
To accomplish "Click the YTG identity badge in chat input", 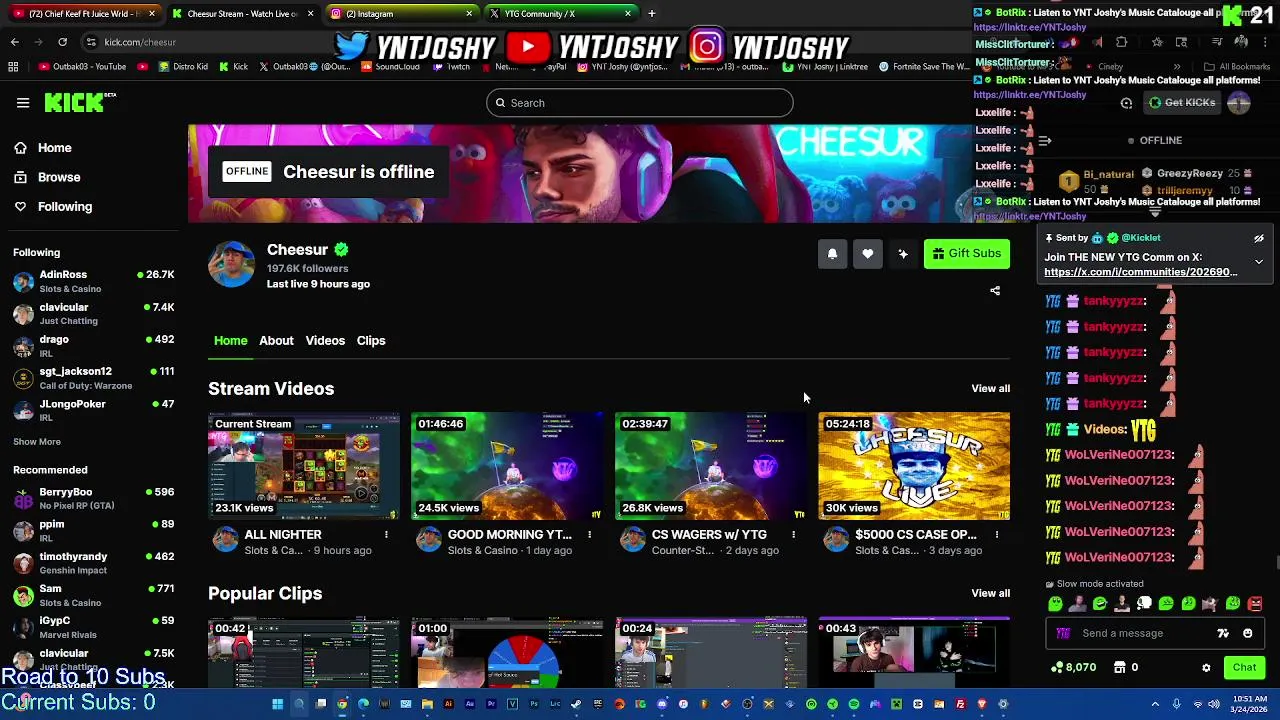I will (1063, 633).
